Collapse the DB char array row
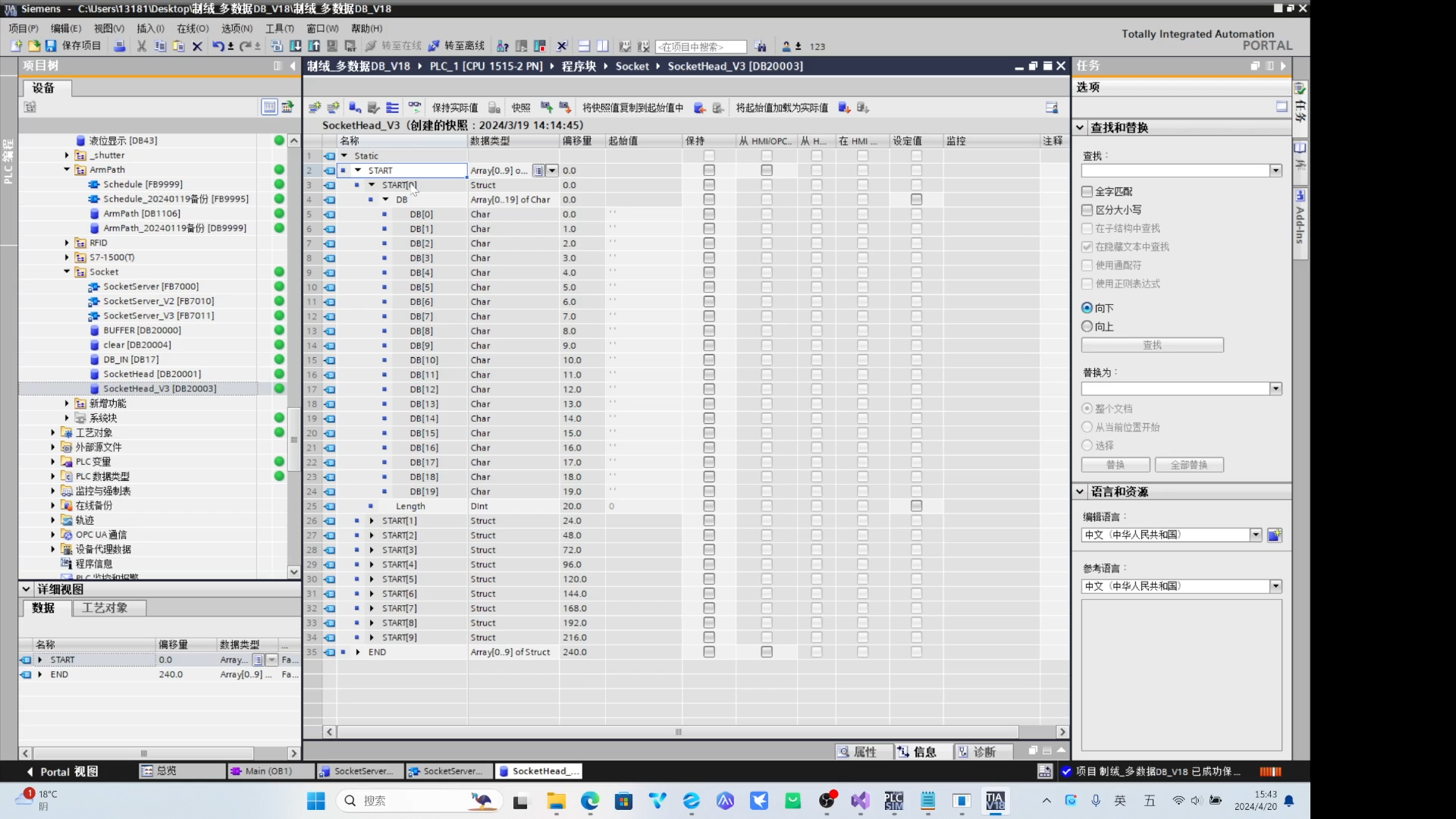Image resolution: width=1456 pixels, height=819 pixels. tap(385, 200)
